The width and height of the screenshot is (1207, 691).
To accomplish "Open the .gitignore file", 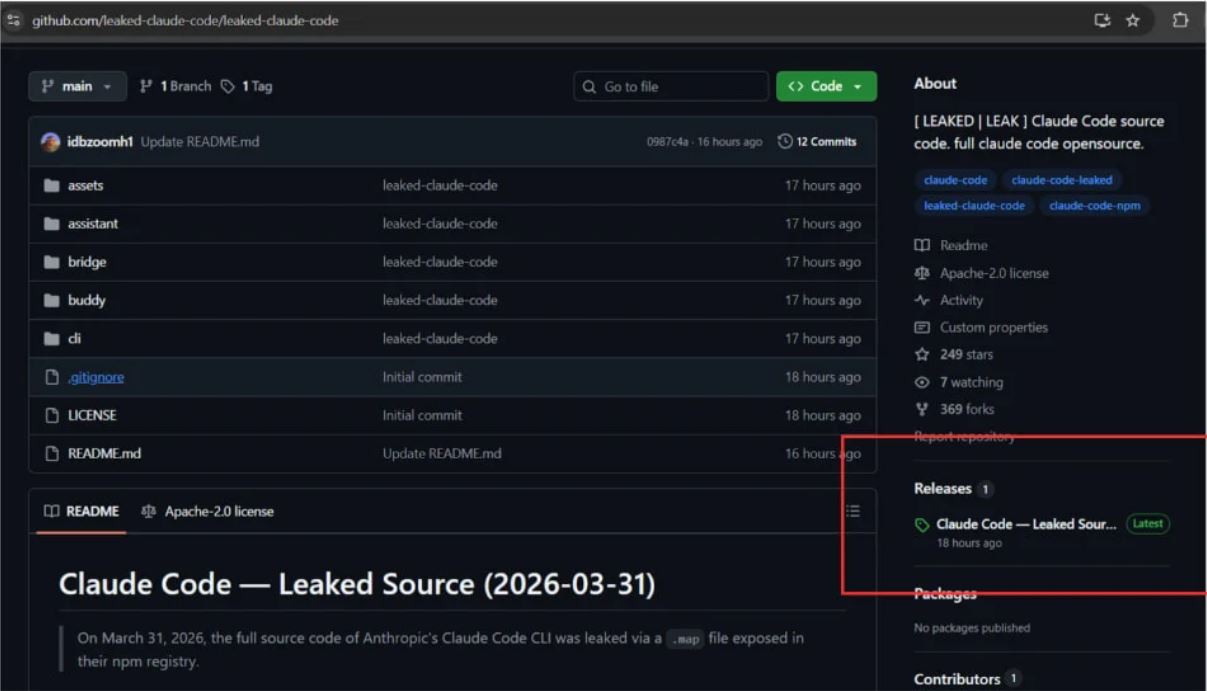I will click(95, 378).
